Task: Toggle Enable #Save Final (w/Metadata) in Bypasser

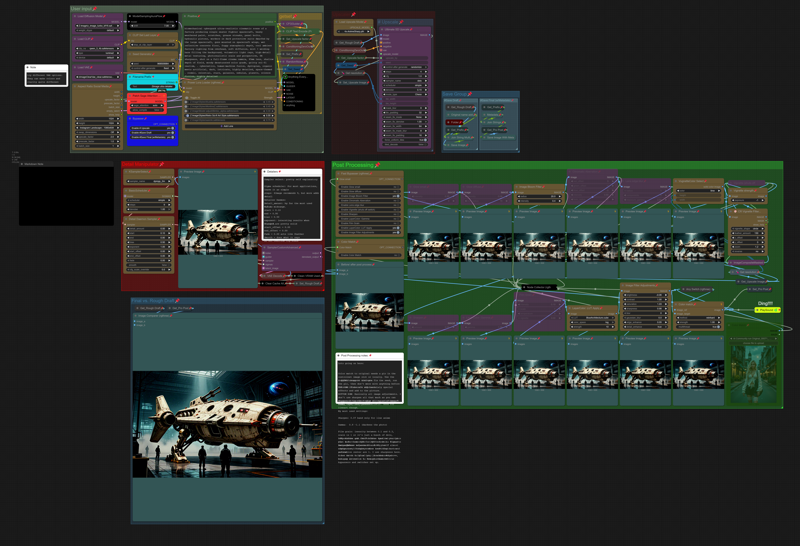Action: pos(153,137)
